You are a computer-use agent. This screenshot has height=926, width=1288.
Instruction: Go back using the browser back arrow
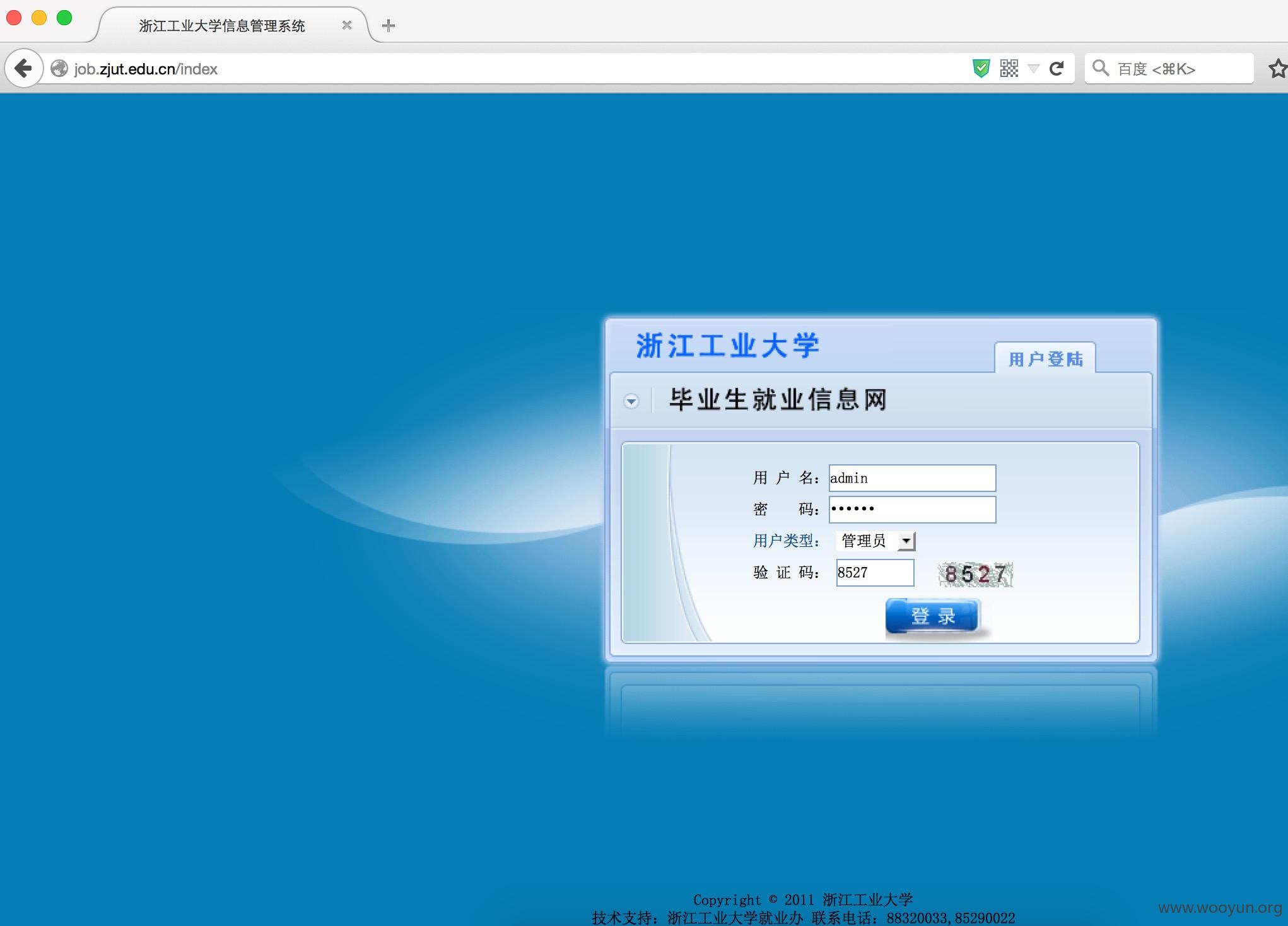pos(23,68)
